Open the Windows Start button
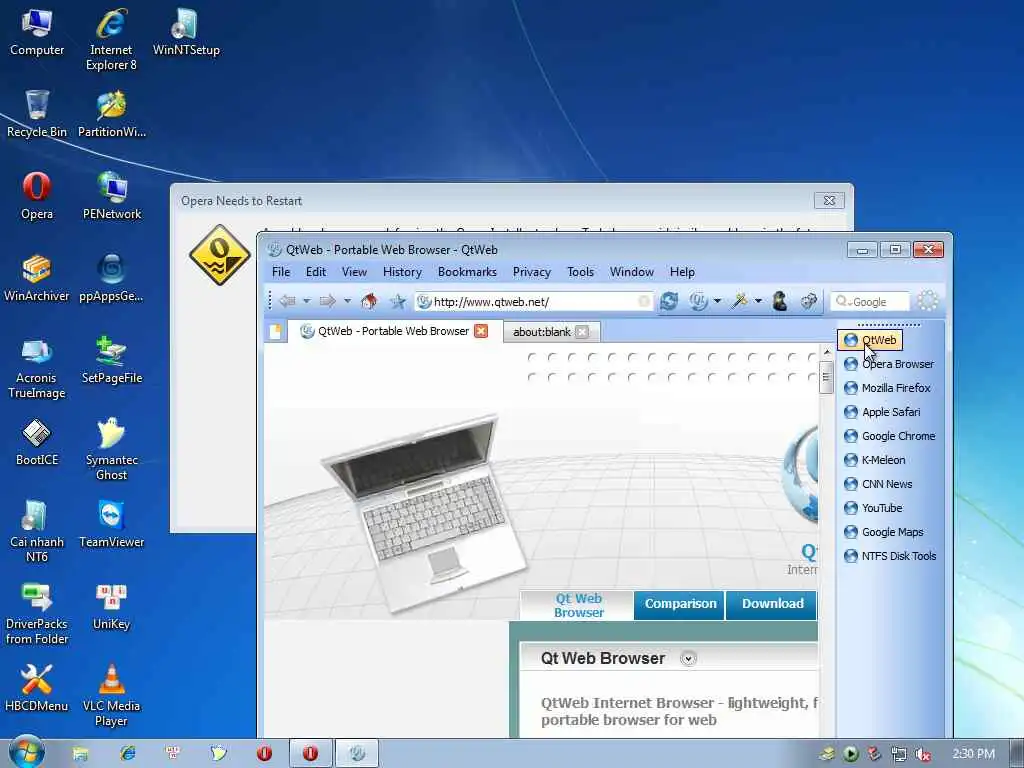The height and width of the screenshot is (768, 1024). click(27, 753)
